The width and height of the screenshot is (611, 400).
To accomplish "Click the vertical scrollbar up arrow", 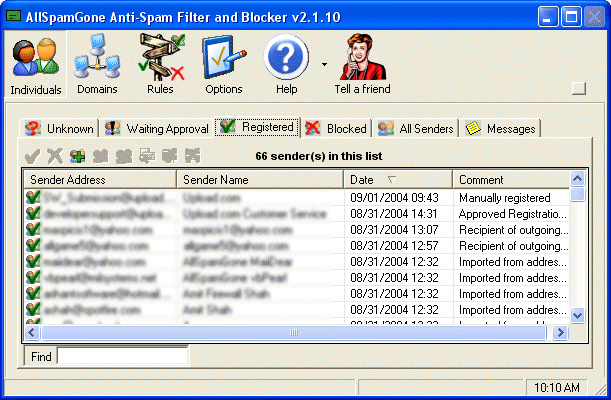I will coord(577,179).
